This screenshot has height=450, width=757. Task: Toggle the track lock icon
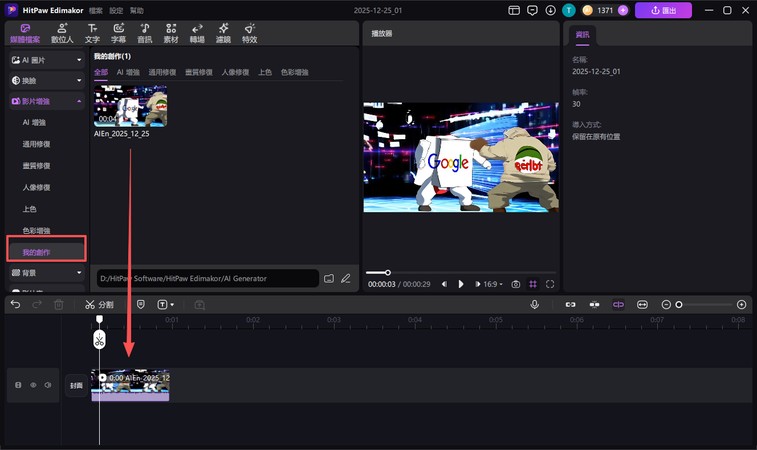click(x=17, y=385)
